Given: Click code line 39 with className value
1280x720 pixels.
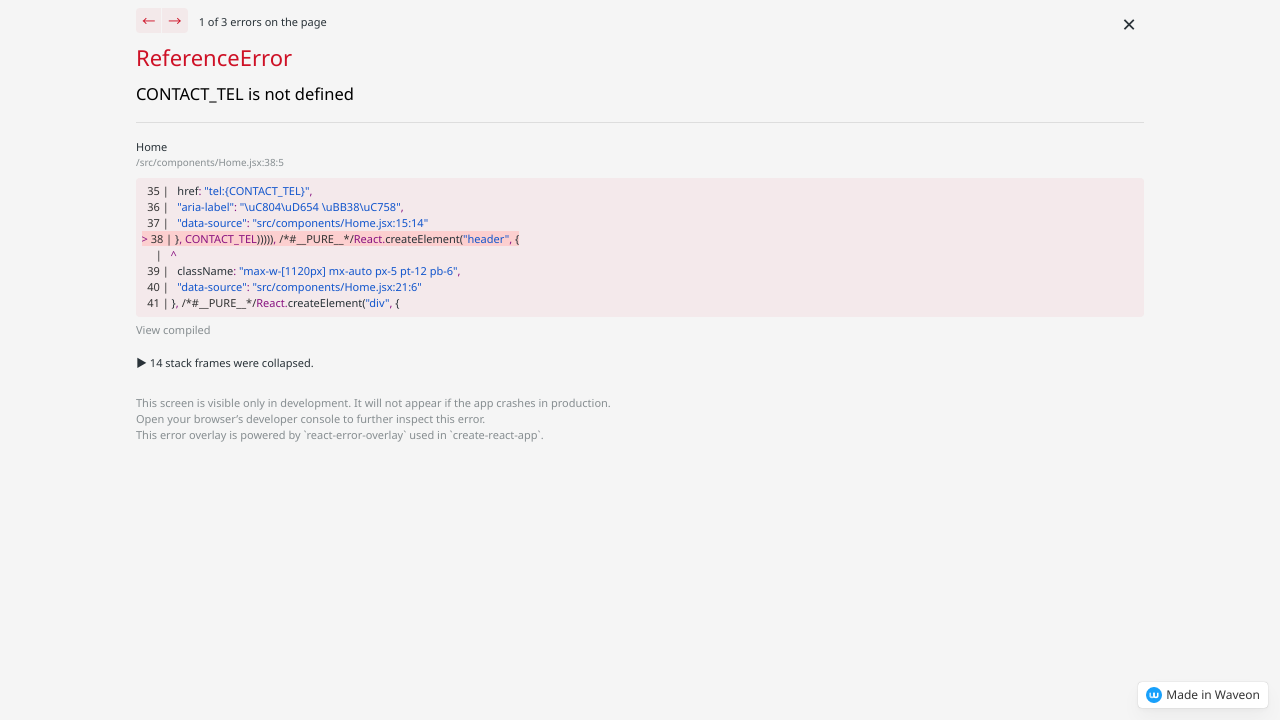Looking at the screenshot, I should click(x=318, y=271).
